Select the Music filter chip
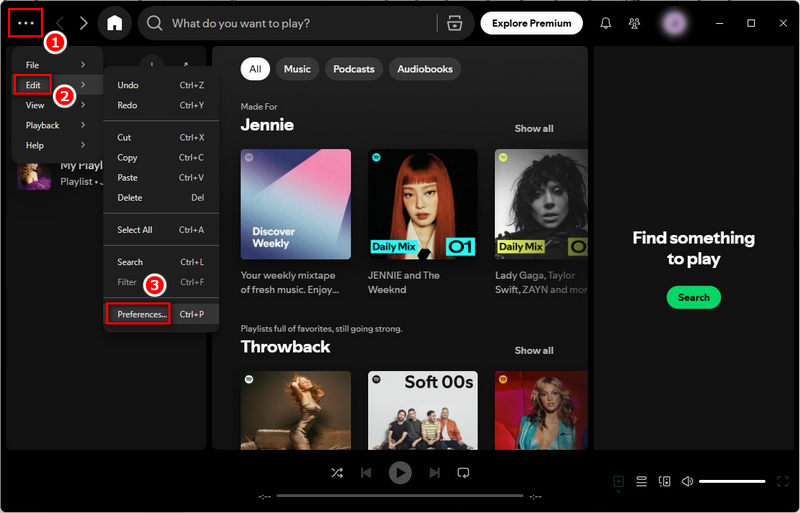Screen dimensions: 800x513 [x=297, y=69]
